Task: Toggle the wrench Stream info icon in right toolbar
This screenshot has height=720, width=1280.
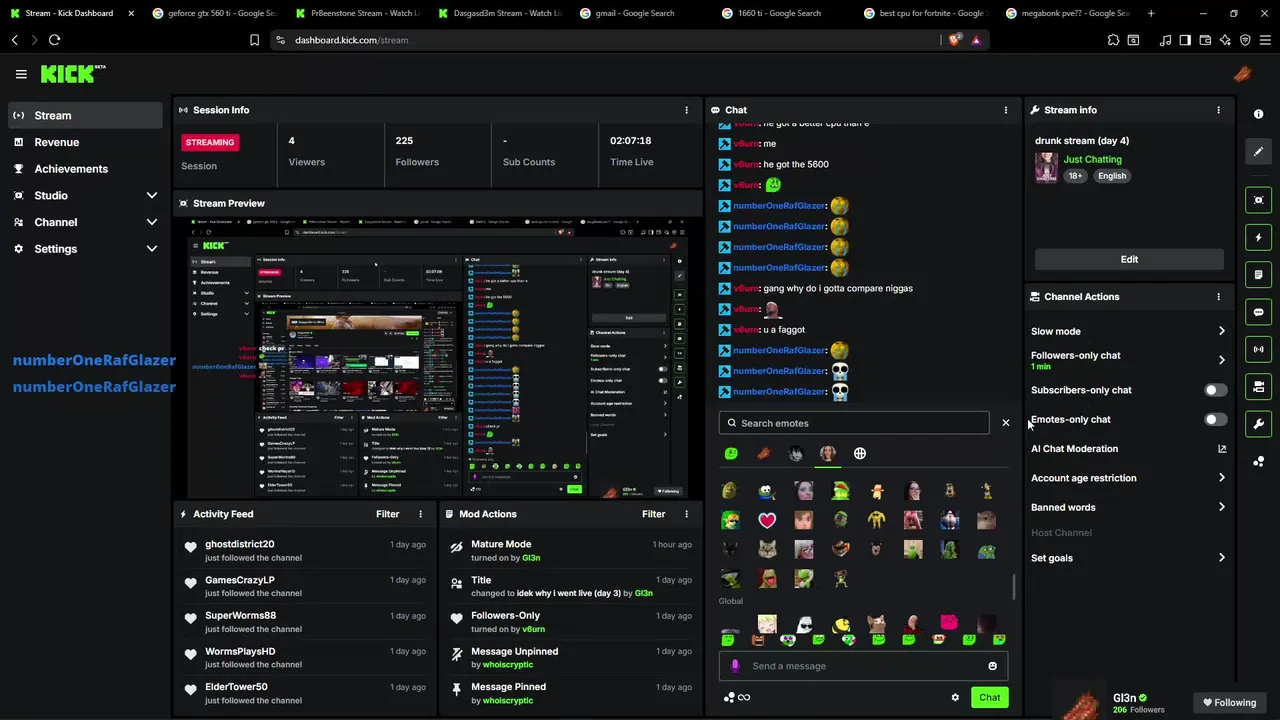Action: 1258,424
